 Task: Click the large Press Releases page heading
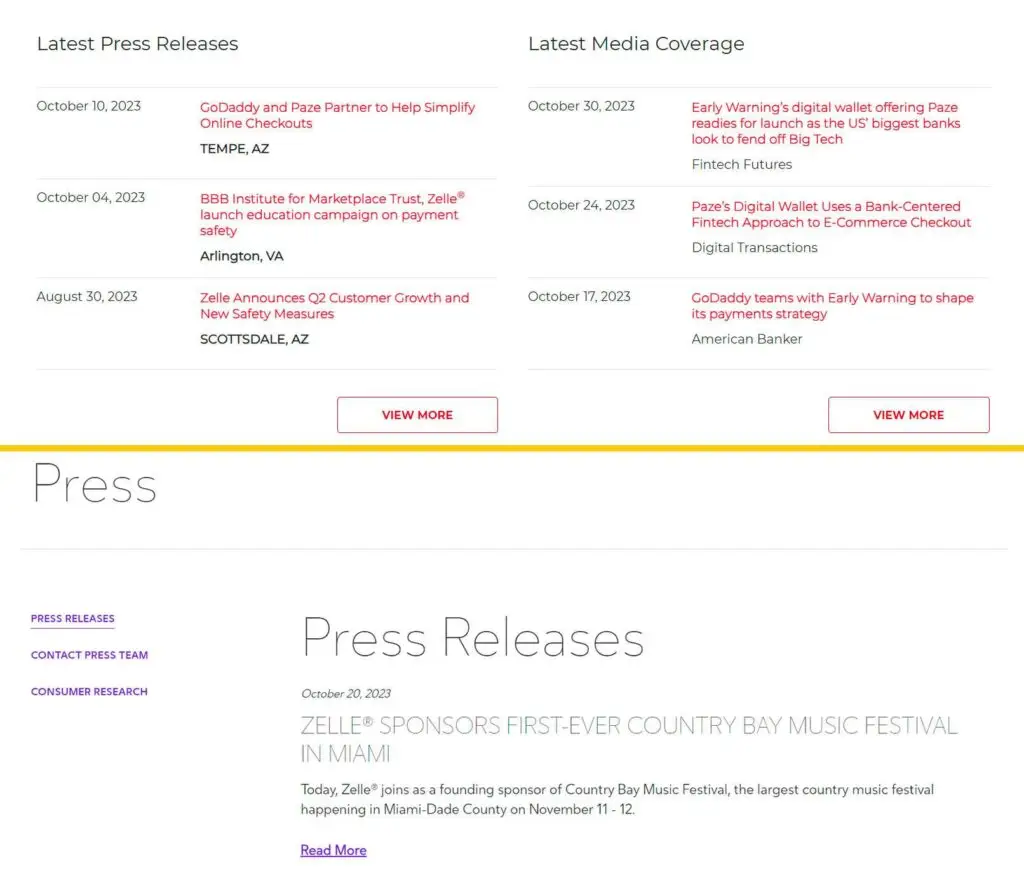(472, 638)
